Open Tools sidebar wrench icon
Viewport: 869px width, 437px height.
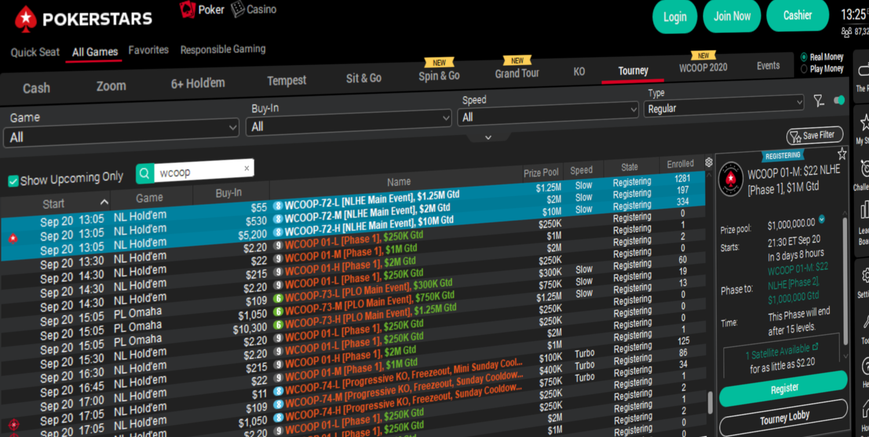coord(865,321)
